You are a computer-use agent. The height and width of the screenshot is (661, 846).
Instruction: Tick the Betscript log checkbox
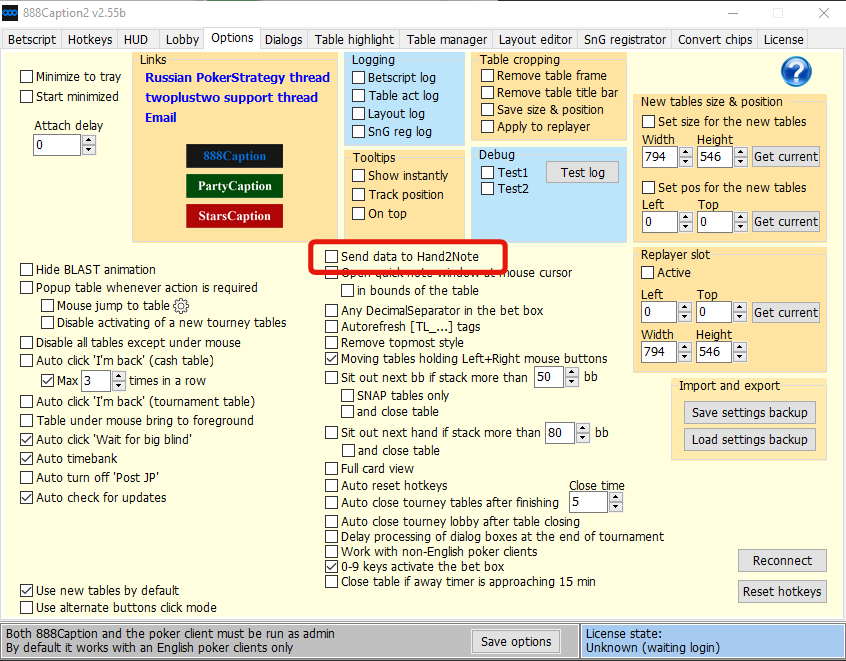coord(358,78)
